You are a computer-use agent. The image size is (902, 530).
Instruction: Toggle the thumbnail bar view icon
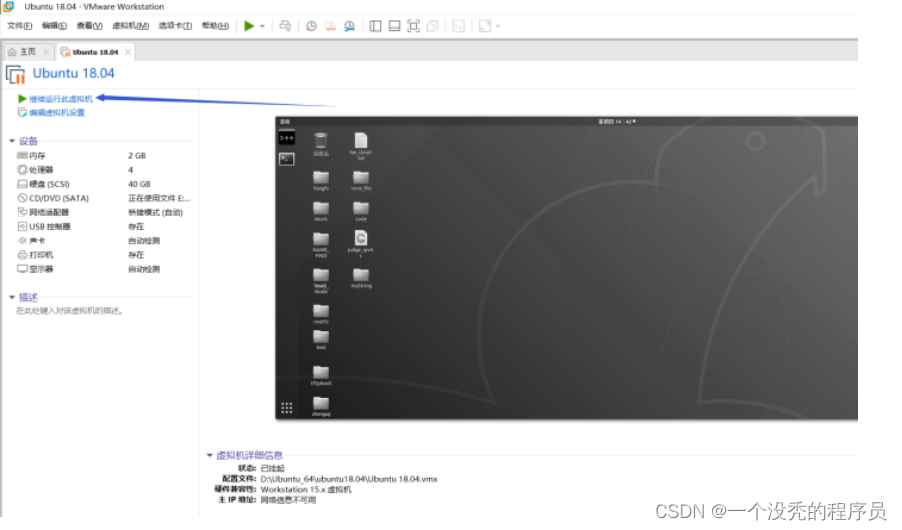tap(394, 26)
